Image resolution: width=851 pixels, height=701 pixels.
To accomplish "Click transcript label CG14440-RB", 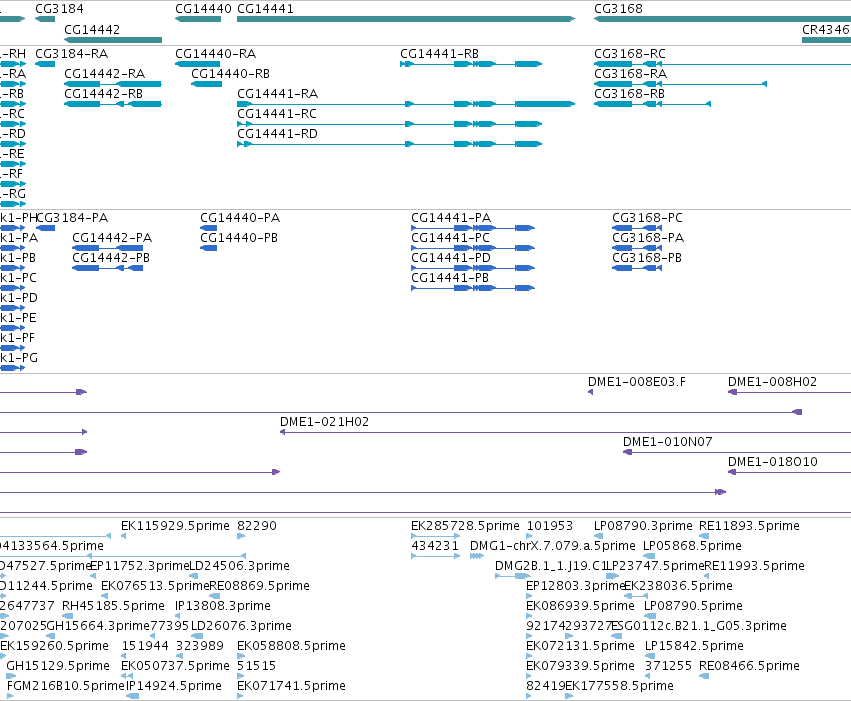I will 230,74.
